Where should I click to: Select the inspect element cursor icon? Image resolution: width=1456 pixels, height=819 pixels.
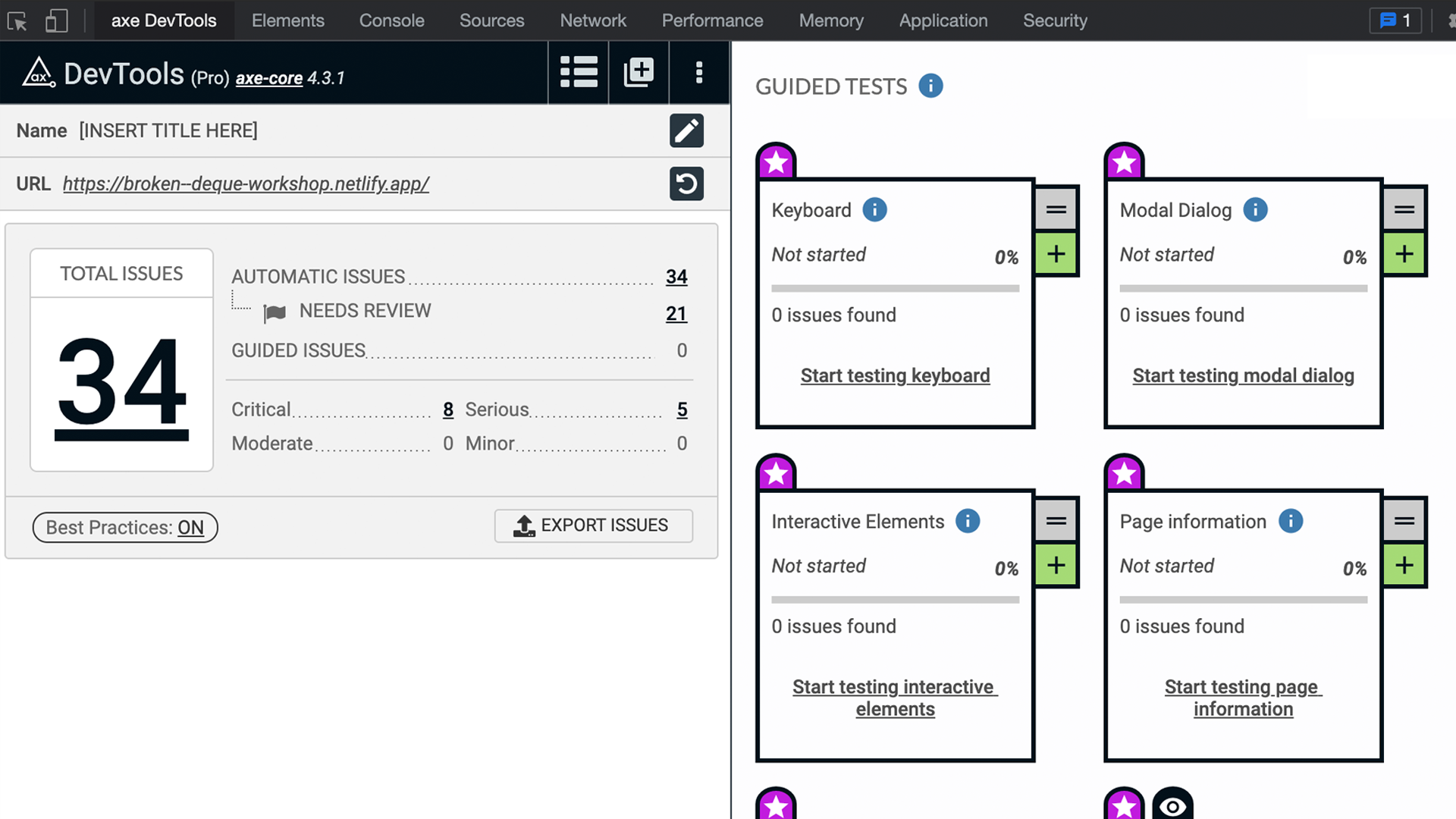17,20
